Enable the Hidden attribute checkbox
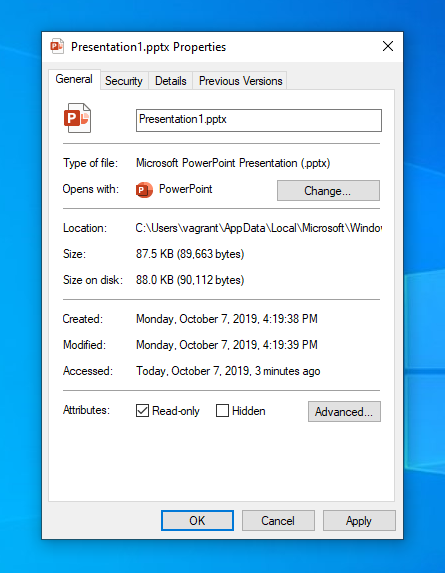The height and width of the screenshot is (573, 445). coord(222,411)
